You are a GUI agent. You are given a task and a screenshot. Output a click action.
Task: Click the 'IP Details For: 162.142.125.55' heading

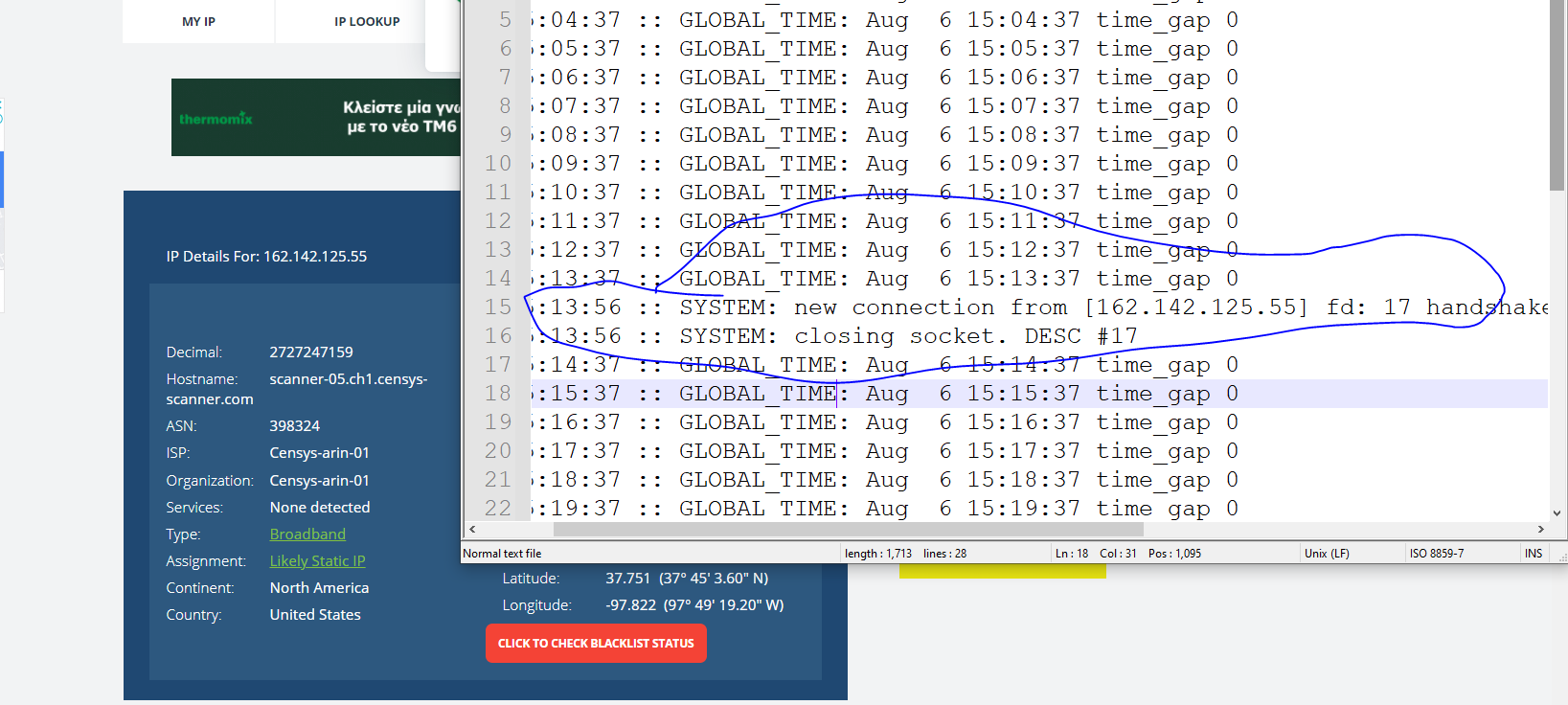coord(266,256)
